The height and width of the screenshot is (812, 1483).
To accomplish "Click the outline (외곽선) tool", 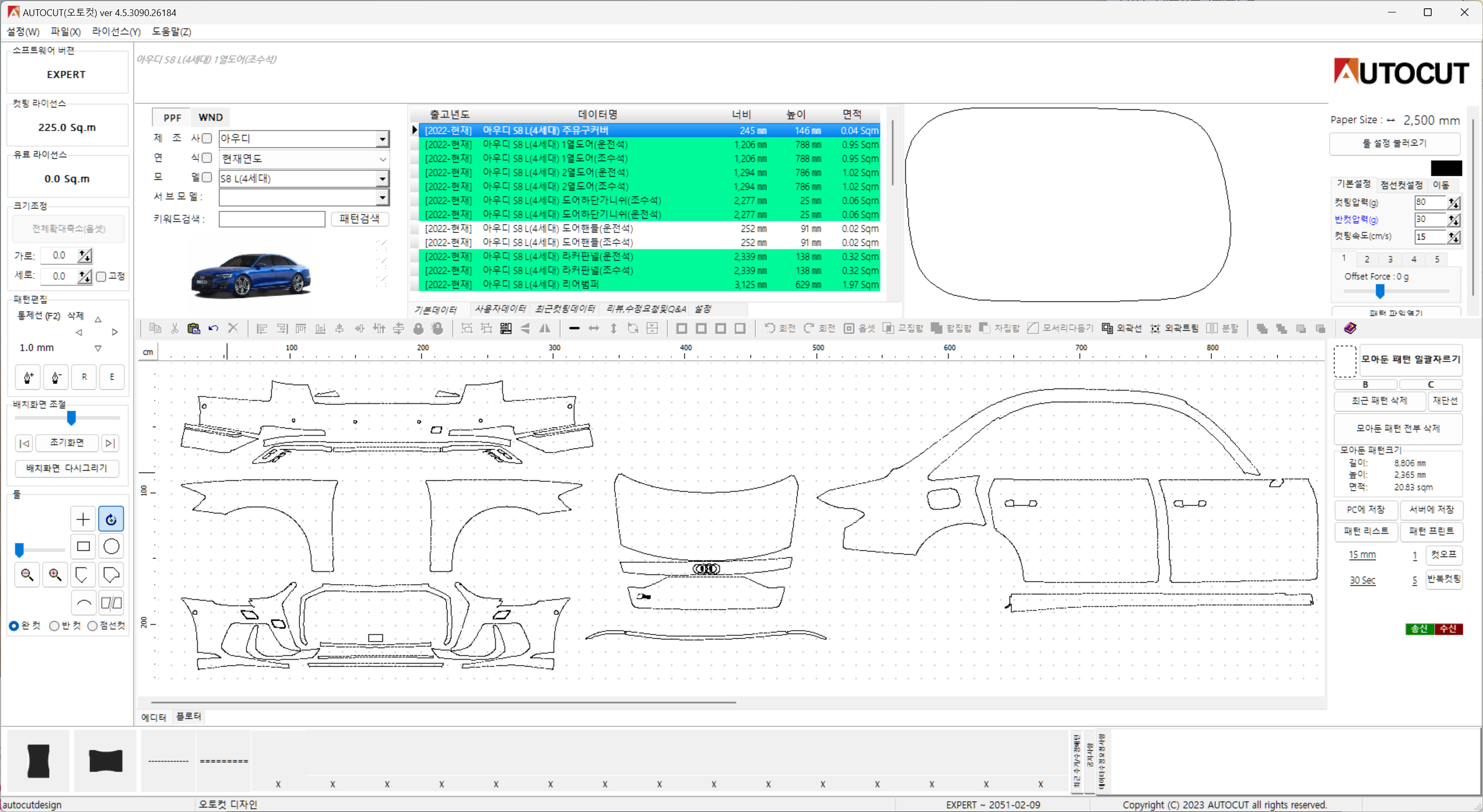I will point(1121,328).
